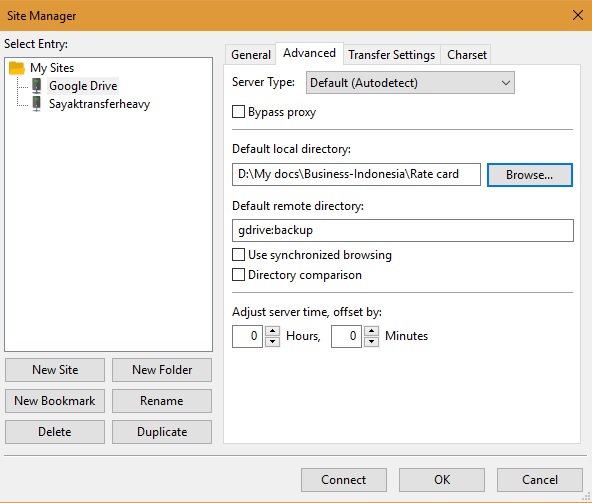Focus the Minutes offset field
The image size is (592, 503).
(346, 336)
